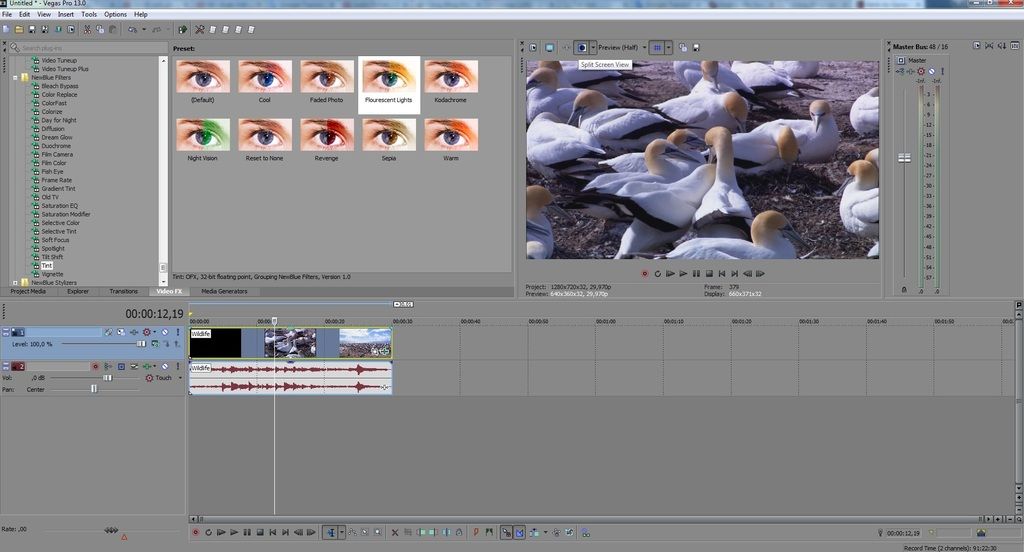Image resolution: width=1024 pixels, height=552 pixels.
Task: Open the Tools menu
Action: (89, 14)
